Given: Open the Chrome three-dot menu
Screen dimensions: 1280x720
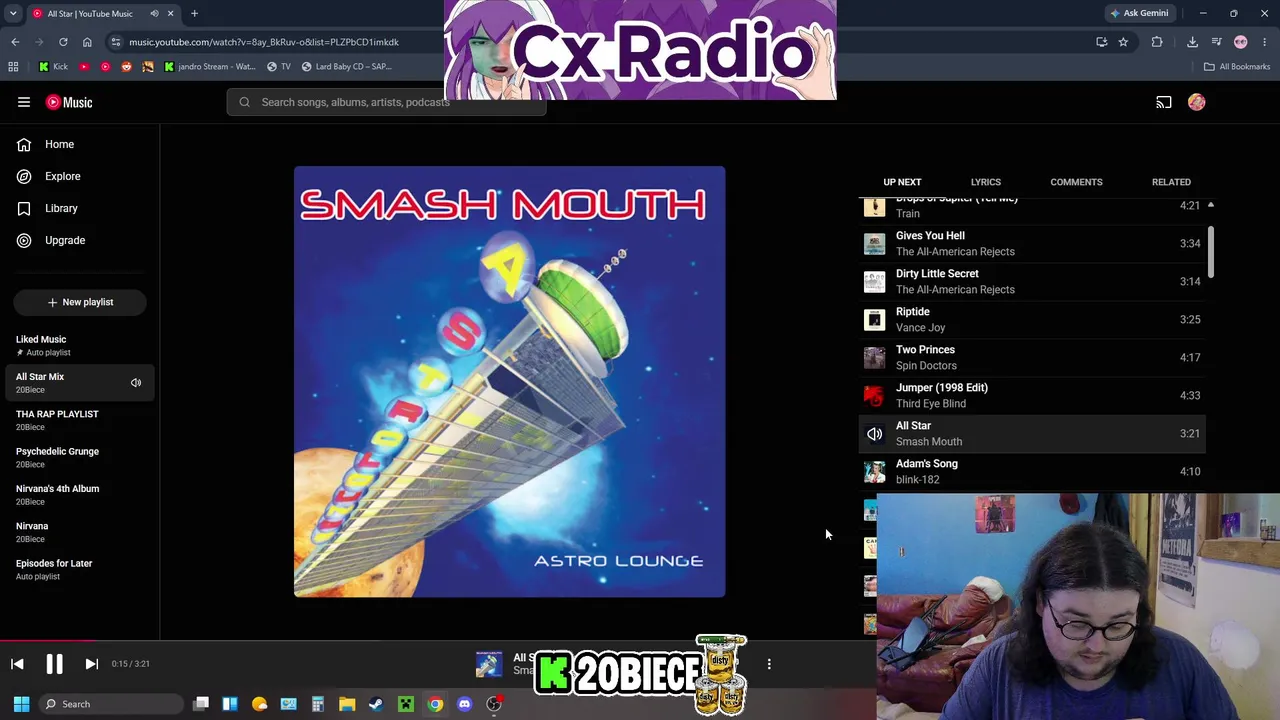Looking at the screenshot, I should [x=1265, y=42].
